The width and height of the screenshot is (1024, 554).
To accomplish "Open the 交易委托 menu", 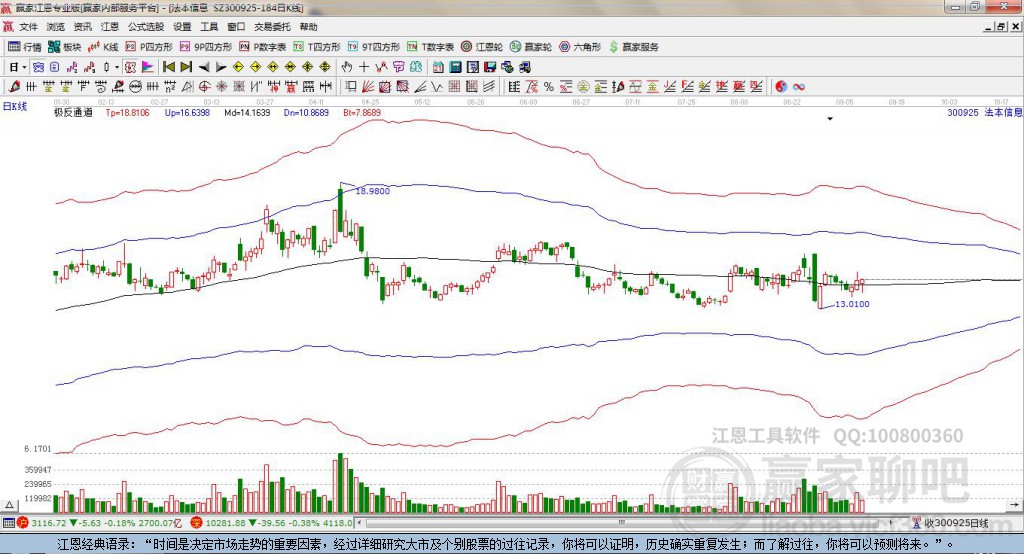I will [x=272, y=27].
